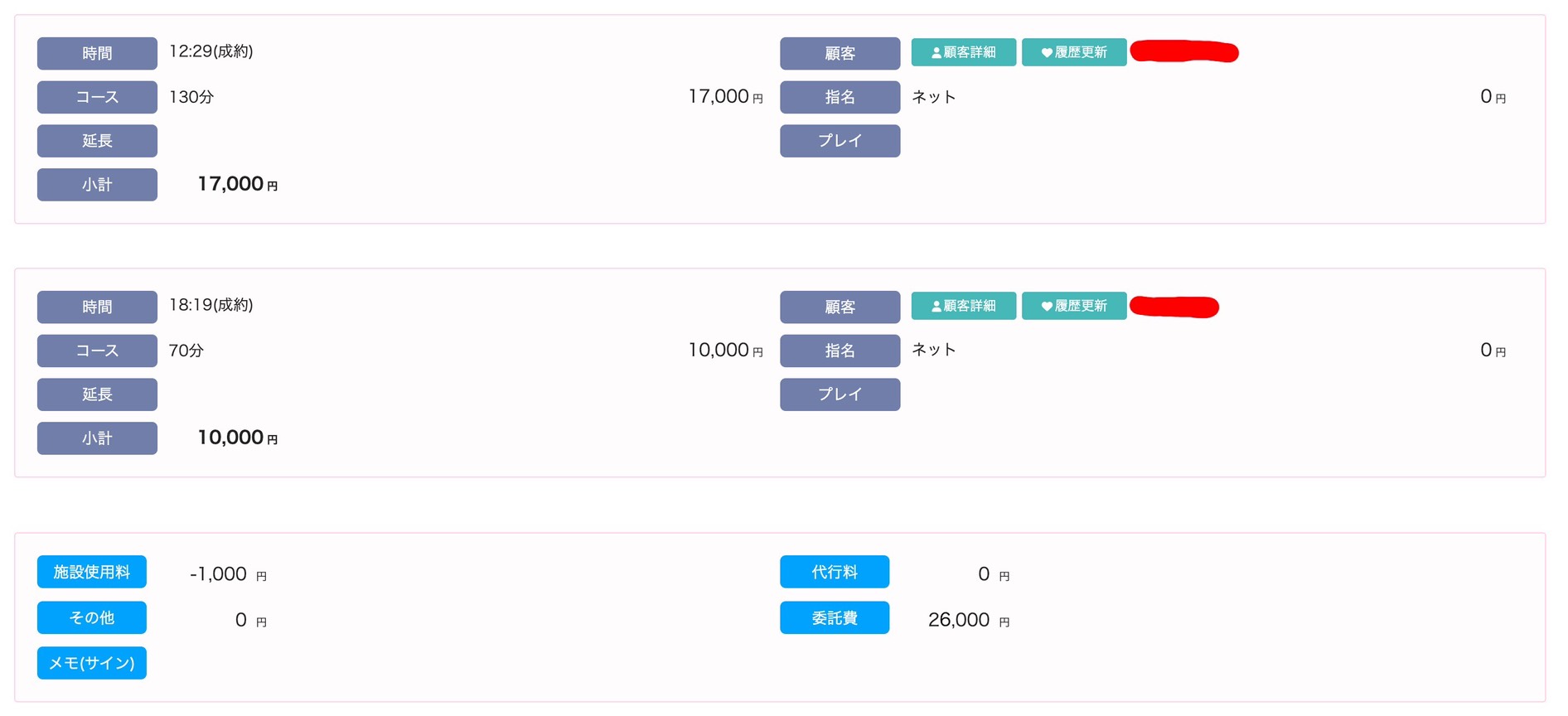Click the -1,000 facility fee amount field
1568x716 pixels.
218,574
